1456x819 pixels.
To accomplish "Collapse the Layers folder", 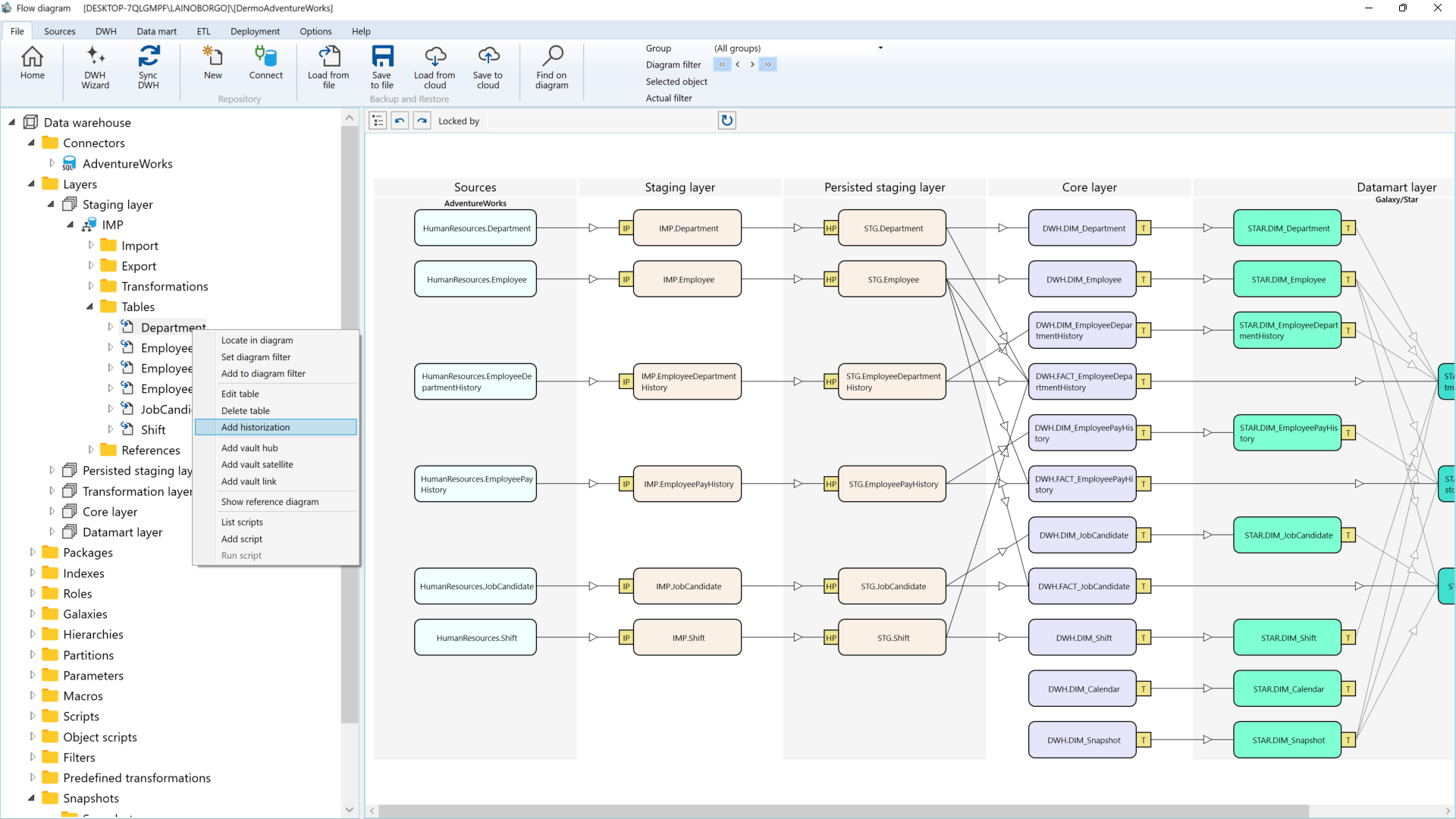I will click(x=31, y=184).
